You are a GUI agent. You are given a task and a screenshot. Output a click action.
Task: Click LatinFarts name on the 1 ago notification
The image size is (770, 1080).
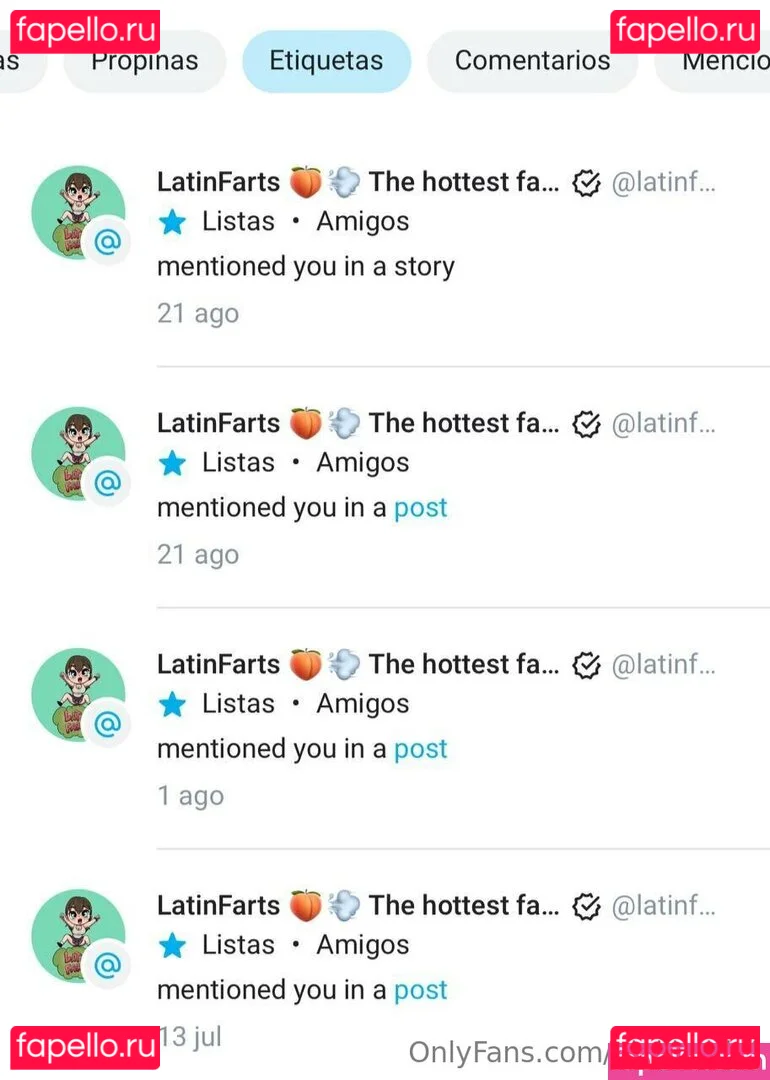pyautogui.click(x=218, y=665)
